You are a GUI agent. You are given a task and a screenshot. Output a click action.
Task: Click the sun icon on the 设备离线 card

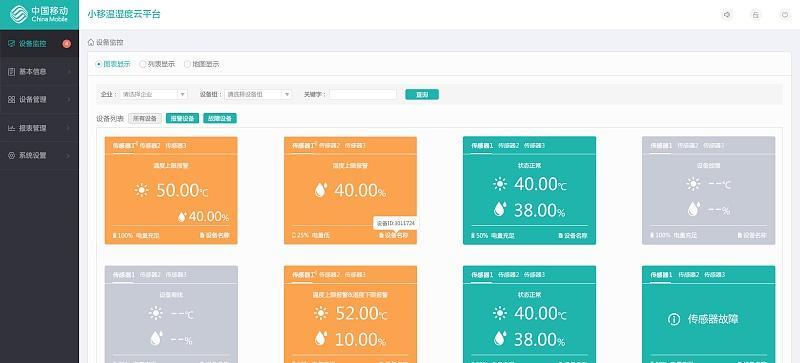click(x=156, y=313)
